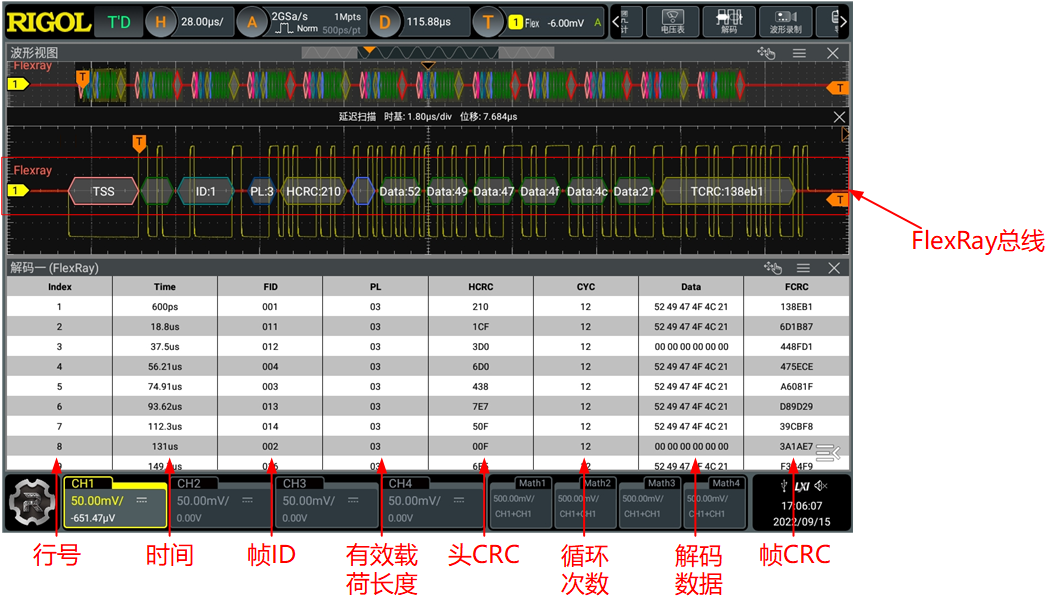Select FID cell 002 in row 8
This screenshot has height=611, width=1058.
pos(270,446)
